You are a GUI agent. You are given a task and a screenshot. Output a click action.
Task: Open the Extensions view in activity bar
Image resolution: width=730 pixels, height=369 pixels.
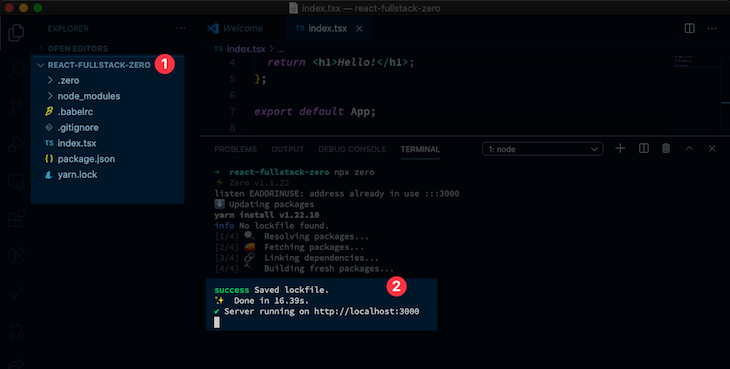(x=16, y=218)
